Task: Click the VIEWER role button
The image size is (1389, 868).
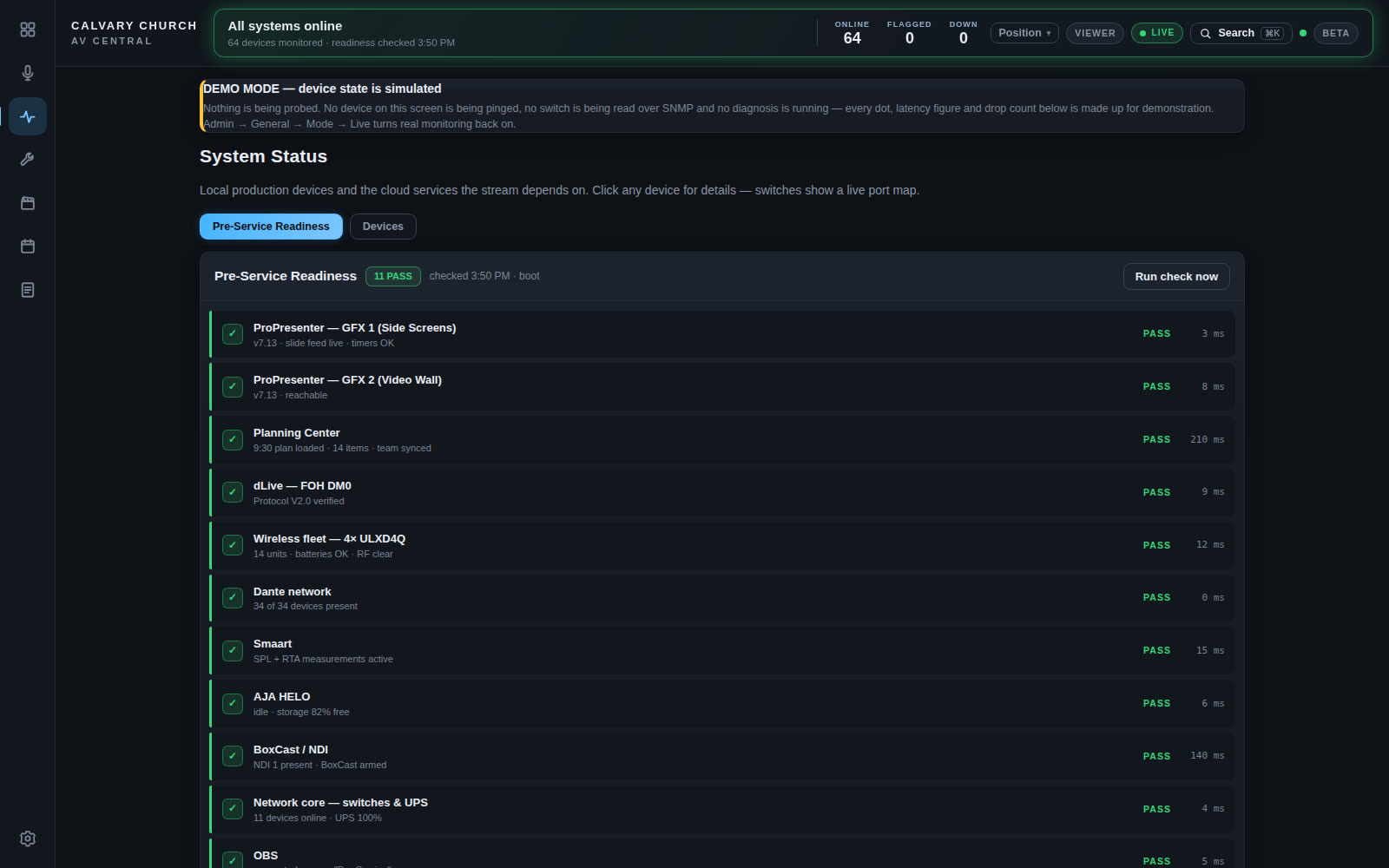Action: coord(1095,33)
